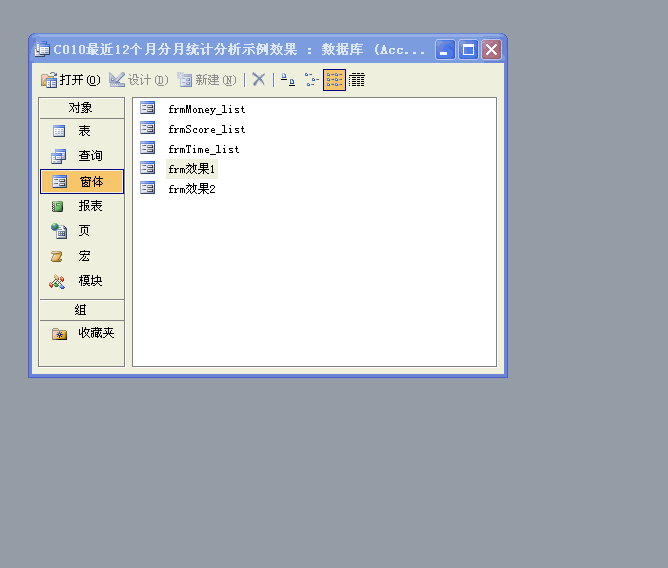Switch to large icons view

[x=288, y=80]
